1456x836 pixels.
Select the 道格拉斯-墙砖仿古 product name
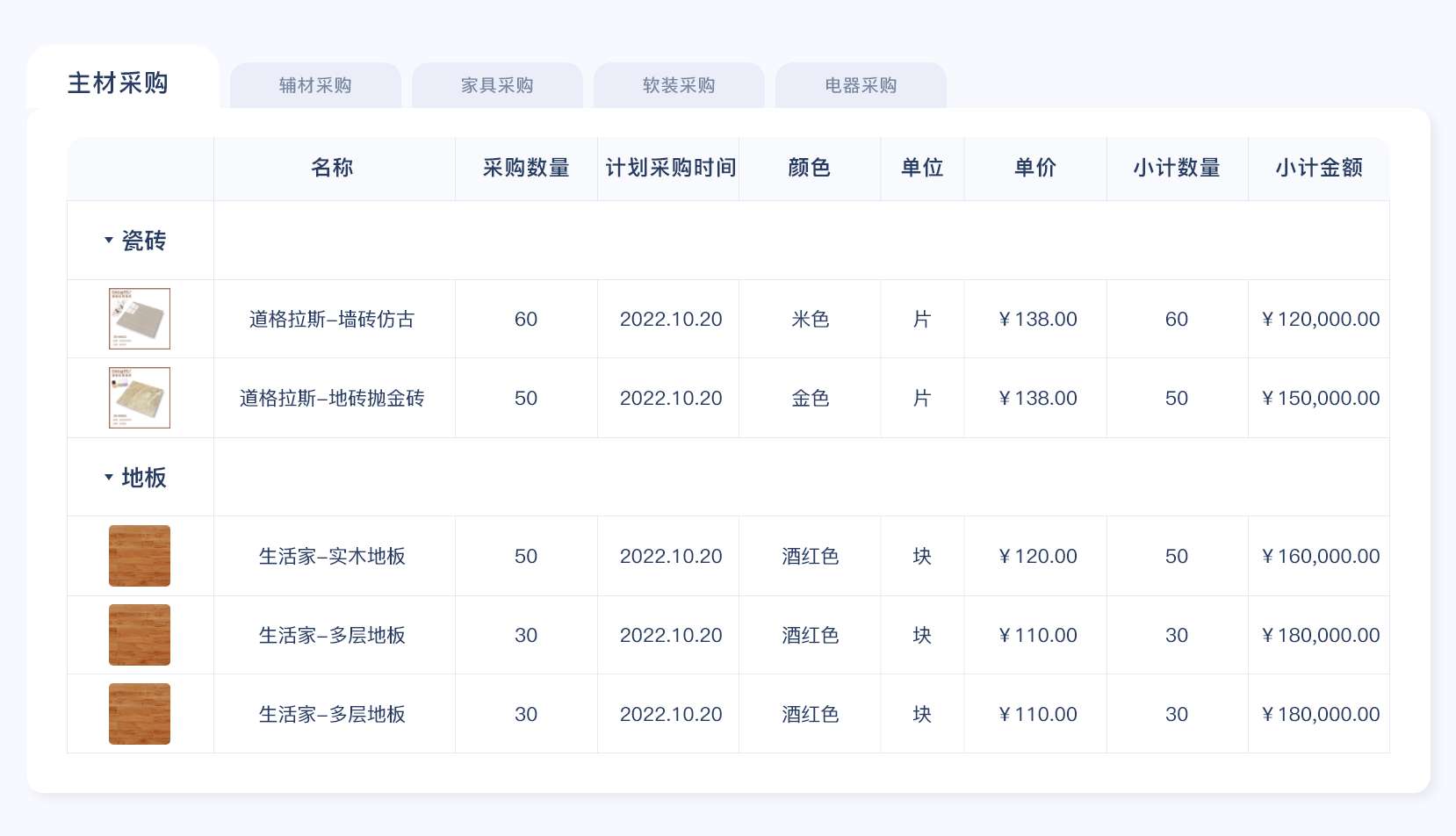coord(332,319)
